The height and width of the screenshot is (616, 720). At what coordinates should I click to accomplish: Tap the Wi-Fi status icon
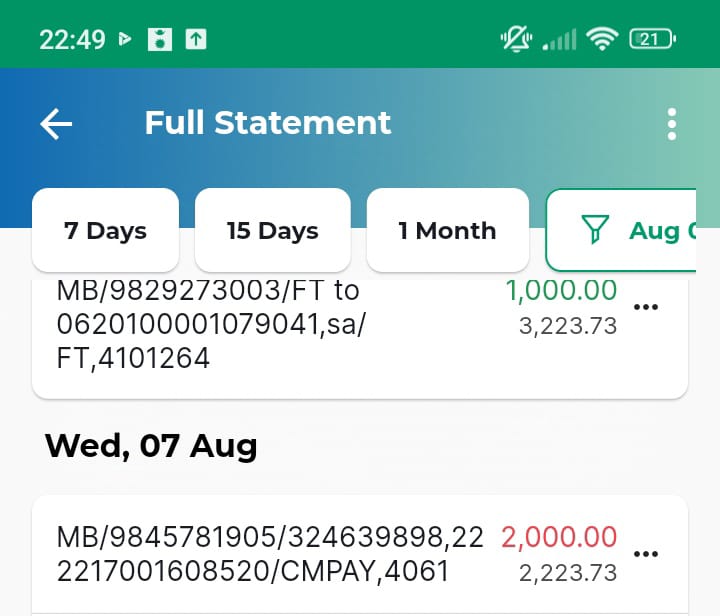tap(602, 39)
